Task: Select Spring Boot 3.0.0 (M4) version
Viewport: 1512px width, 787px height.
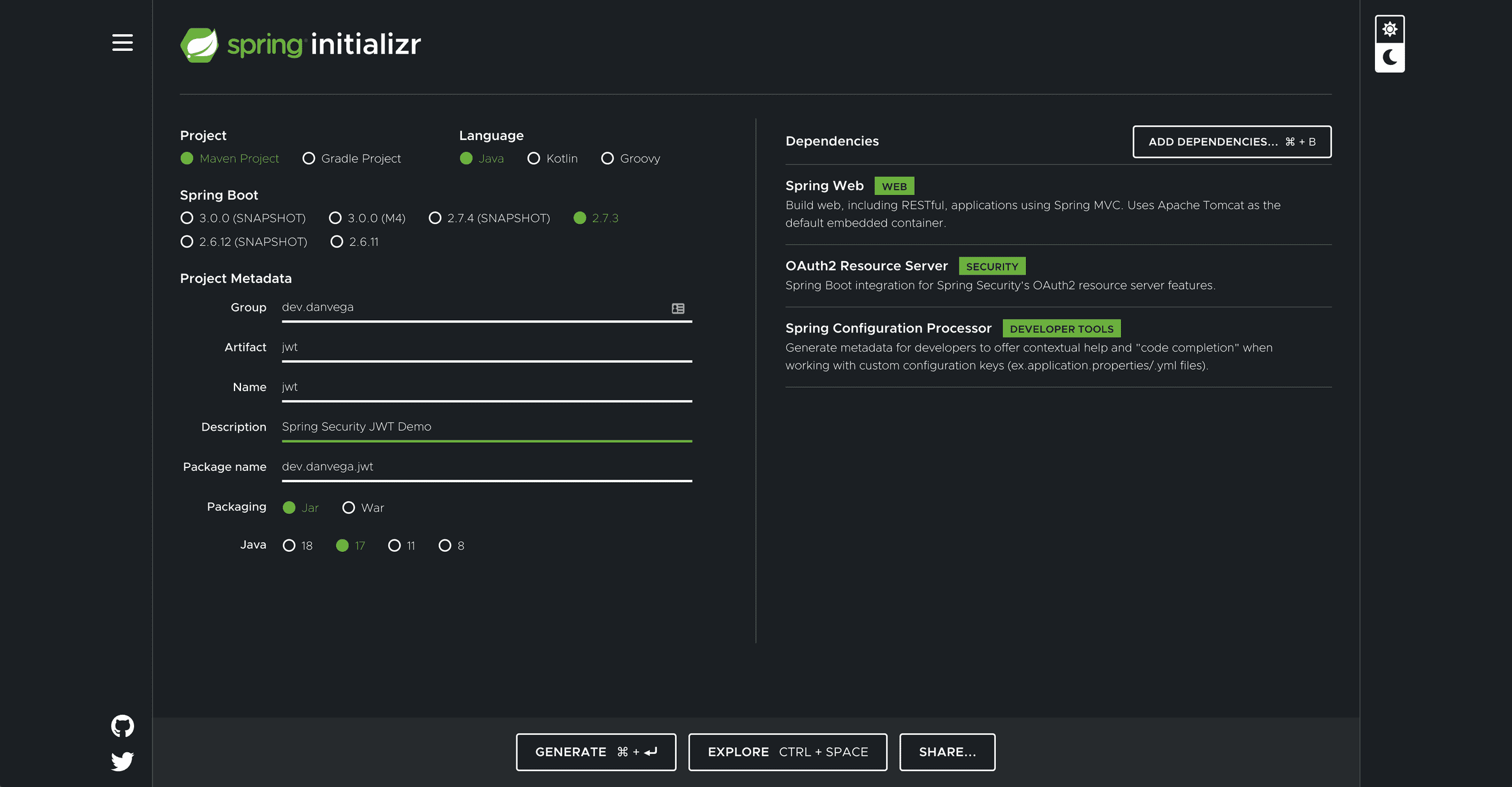Action: point(335,218)
